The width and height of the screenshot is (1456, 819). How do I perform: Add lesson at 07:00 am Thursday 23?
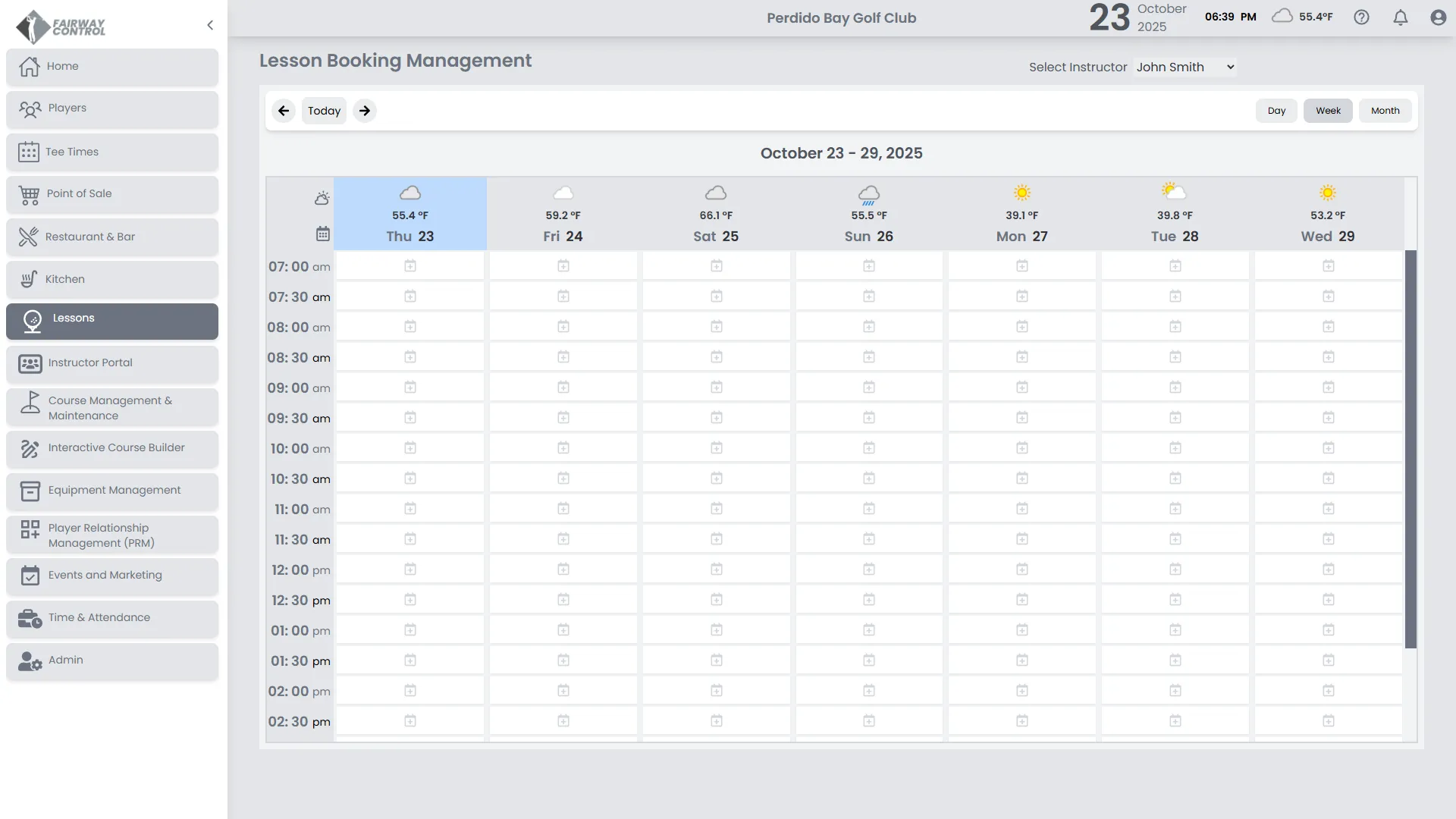(410, 266)
